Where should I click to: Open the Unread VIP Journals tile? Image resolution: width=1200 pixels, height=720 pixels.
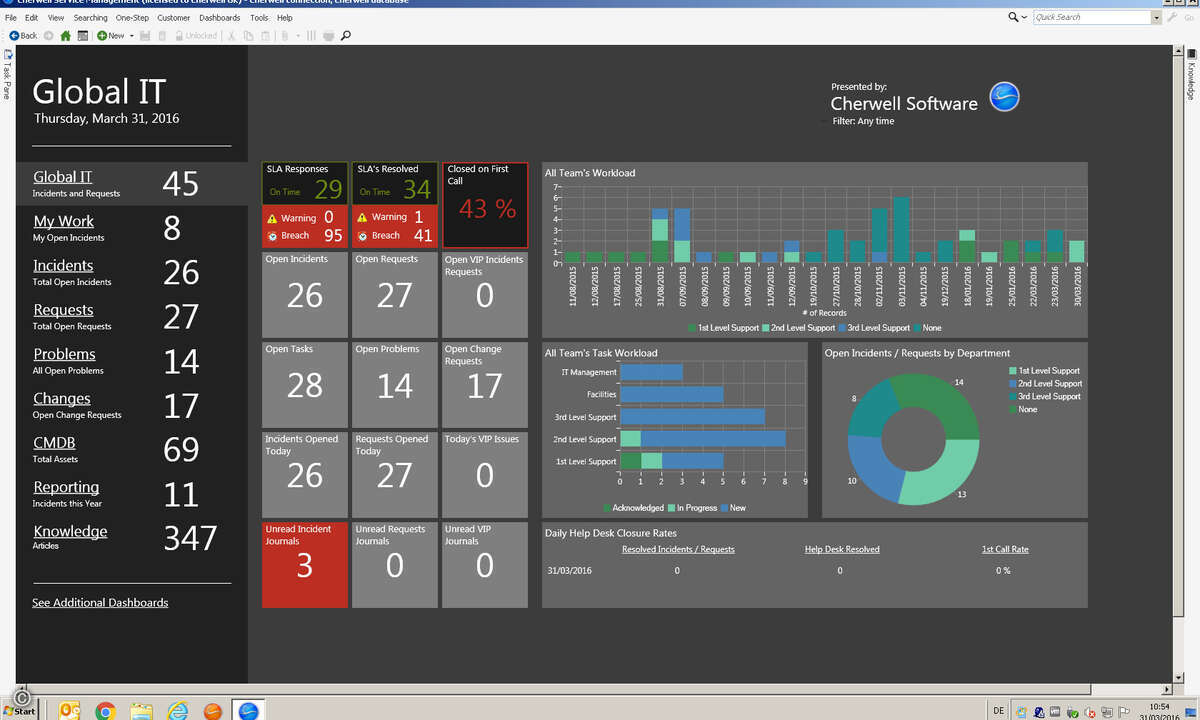(485, 565)
